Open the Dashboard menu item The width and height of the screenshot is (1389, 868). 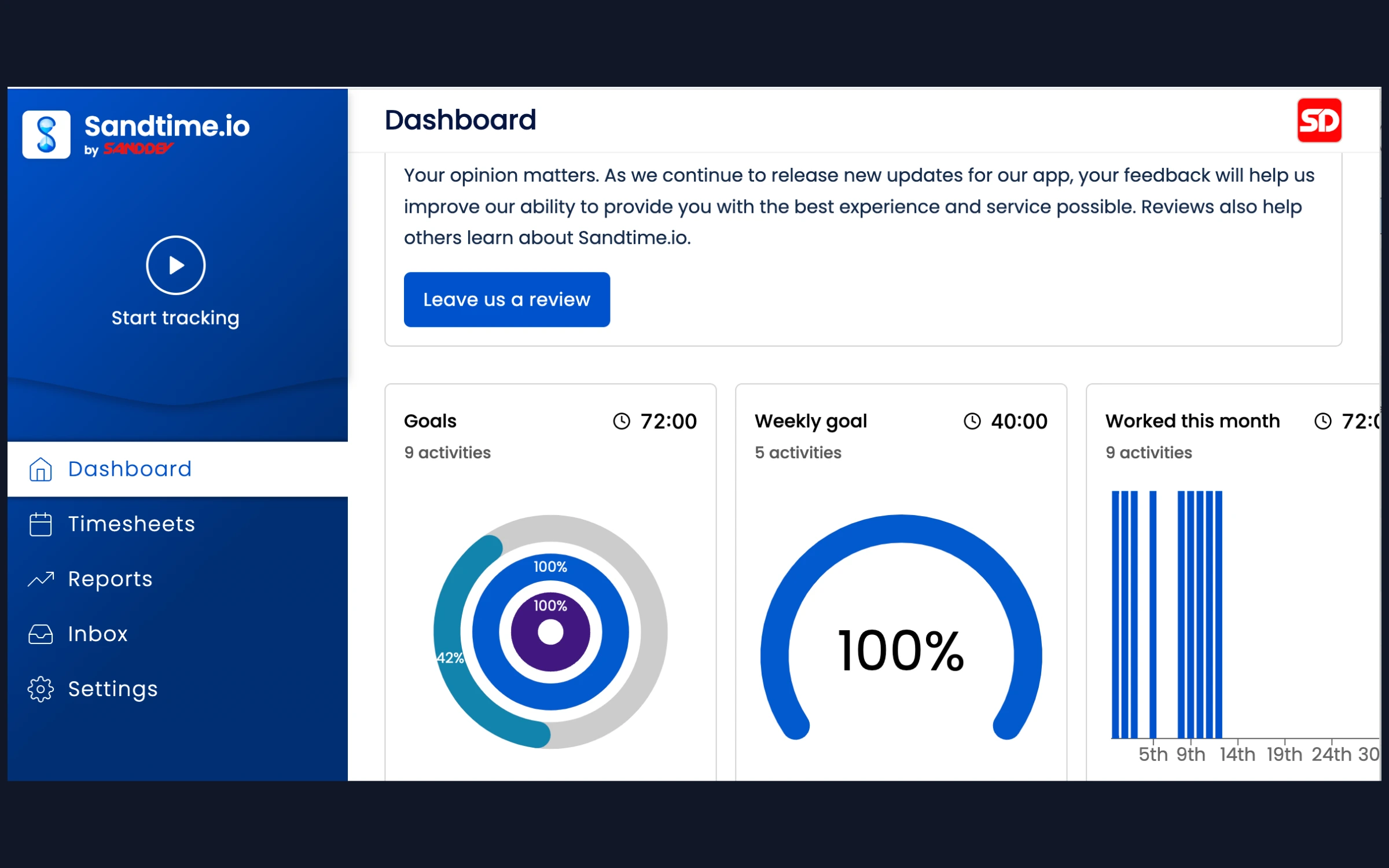click(178, 469)
